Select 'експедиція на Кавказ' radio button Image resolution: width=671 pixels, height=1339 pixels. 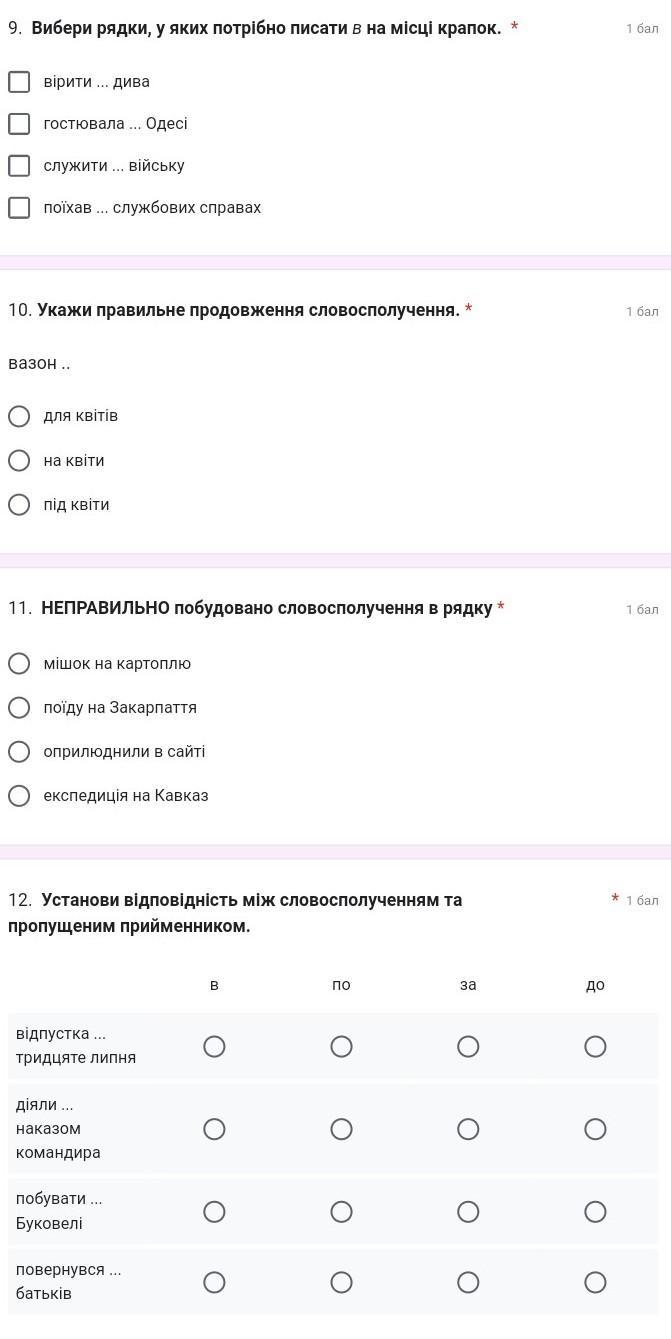click(19, 796)
